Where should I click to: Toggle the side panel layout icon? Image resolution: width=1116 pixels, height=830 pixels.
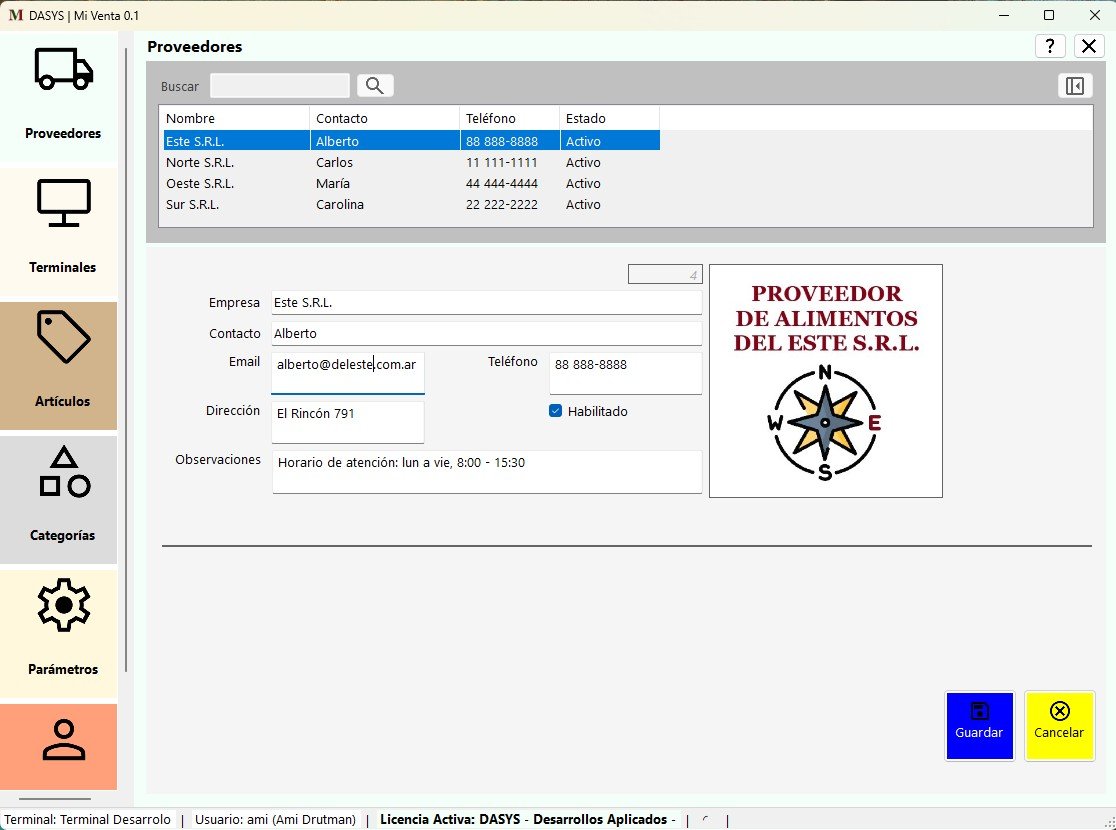pos(1074,86)
